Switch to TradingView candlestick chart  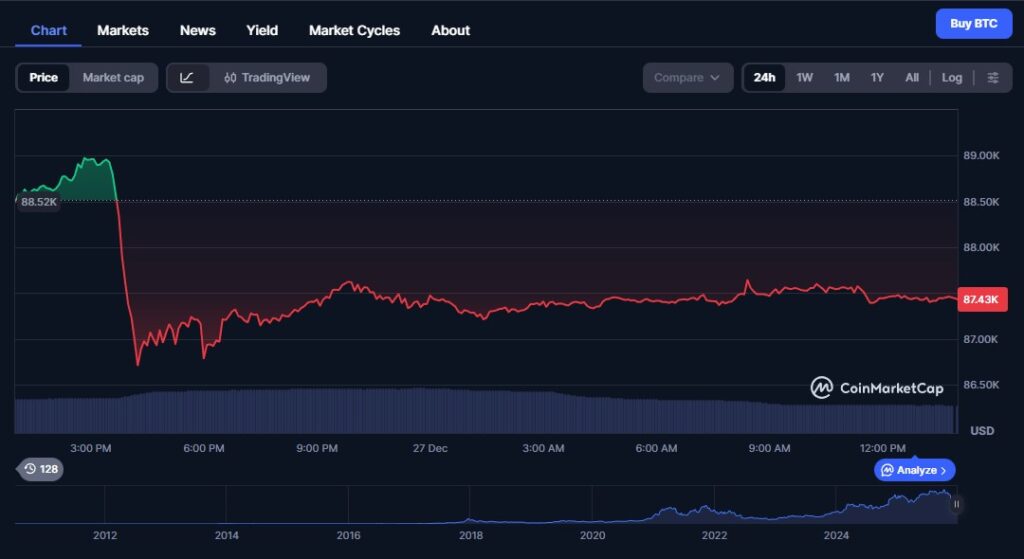pos(267,78)
